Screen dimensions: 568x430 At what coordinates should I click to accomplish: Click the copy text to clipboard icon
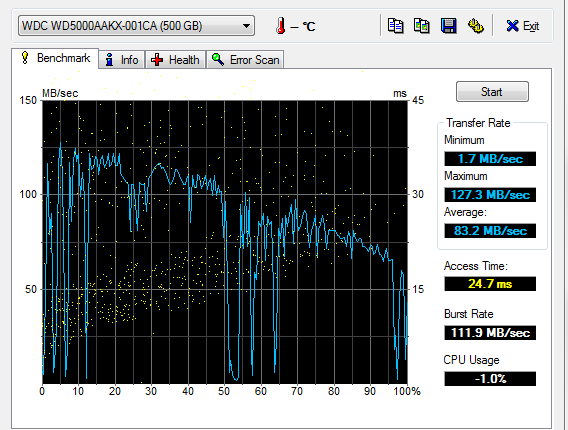395,26
